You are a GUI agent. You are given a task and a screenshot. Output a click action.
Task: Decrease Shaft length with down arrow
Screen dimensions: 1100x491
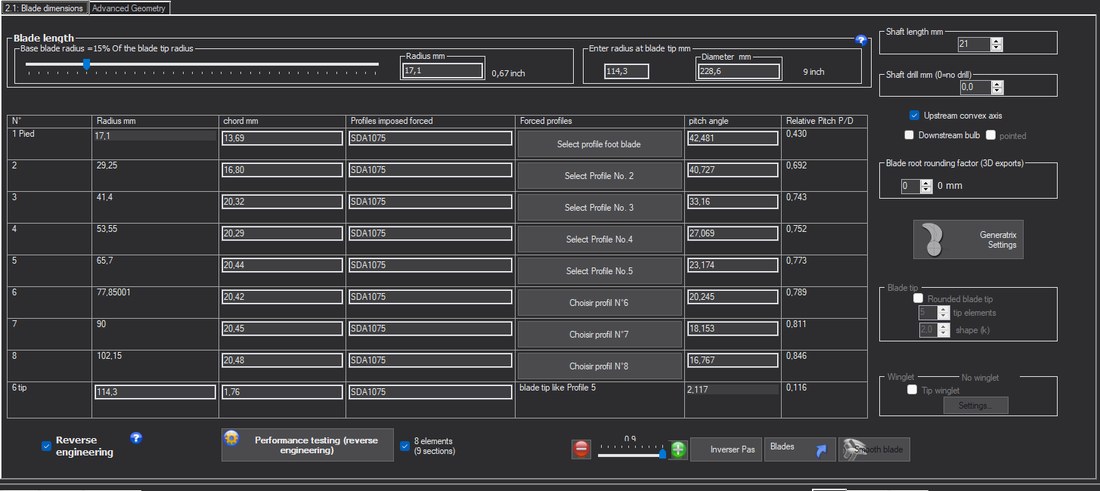click(997, 48)
